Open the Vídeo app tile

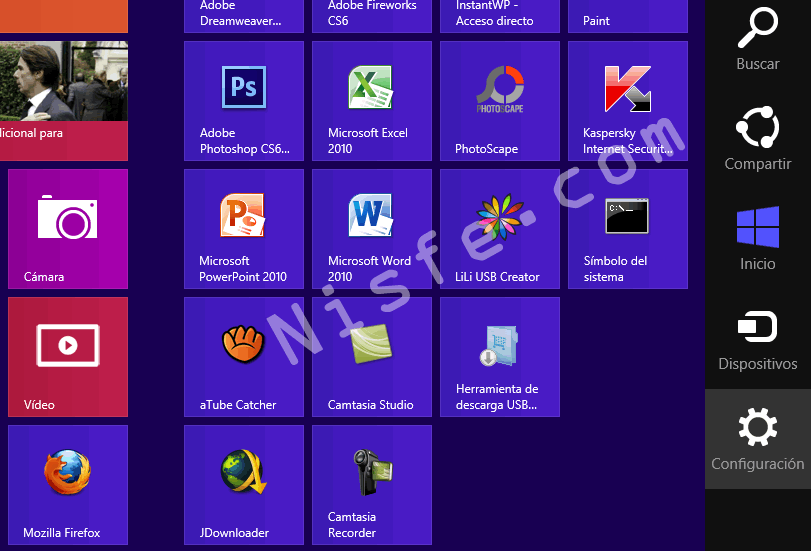68,357
